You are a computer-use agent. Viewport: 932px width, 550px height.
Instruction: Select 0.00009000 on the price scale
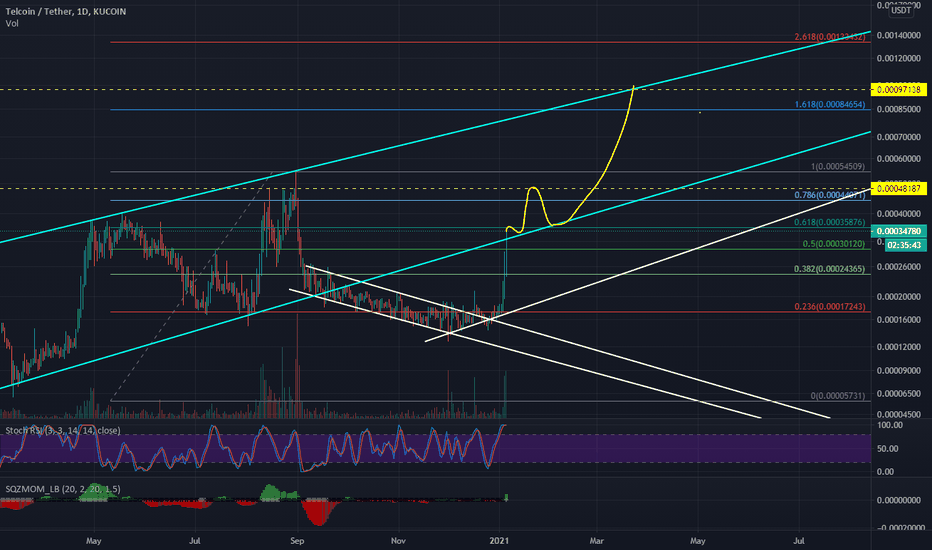[x=899, y=370]
